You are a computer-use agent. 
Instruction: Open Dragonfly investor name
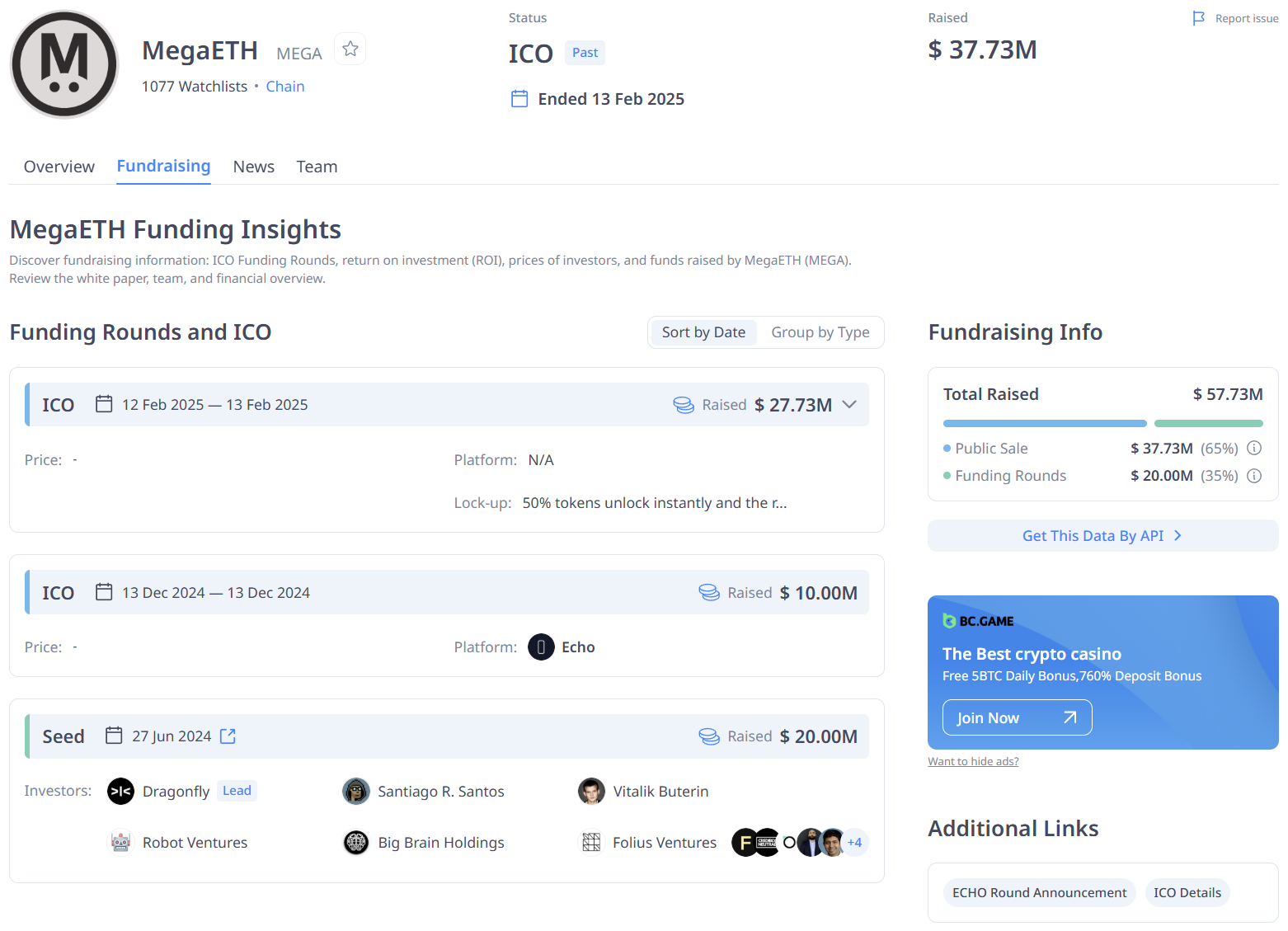pos(176,792)
